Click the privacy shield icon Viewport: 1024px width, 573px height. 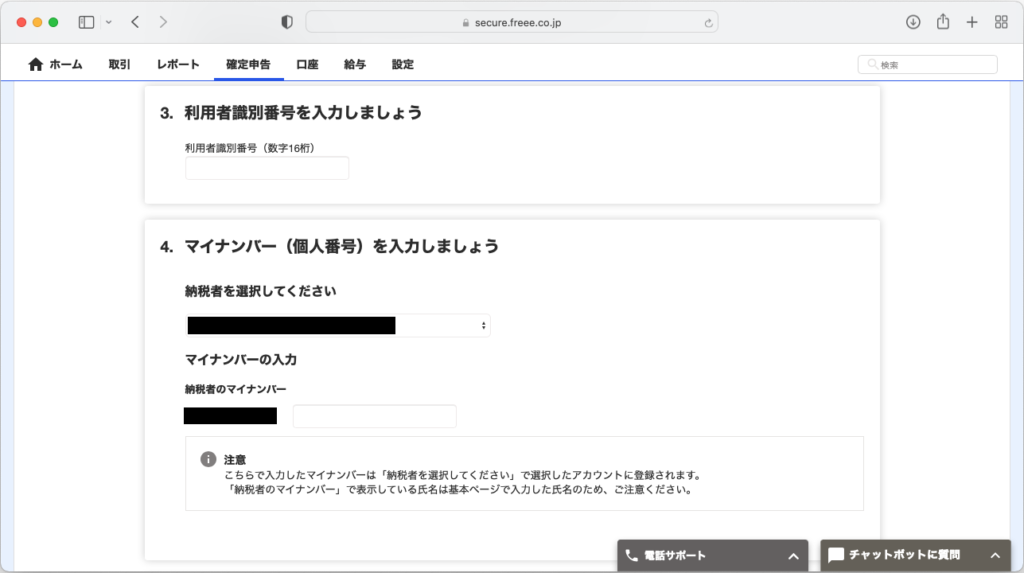coord(287,22)
